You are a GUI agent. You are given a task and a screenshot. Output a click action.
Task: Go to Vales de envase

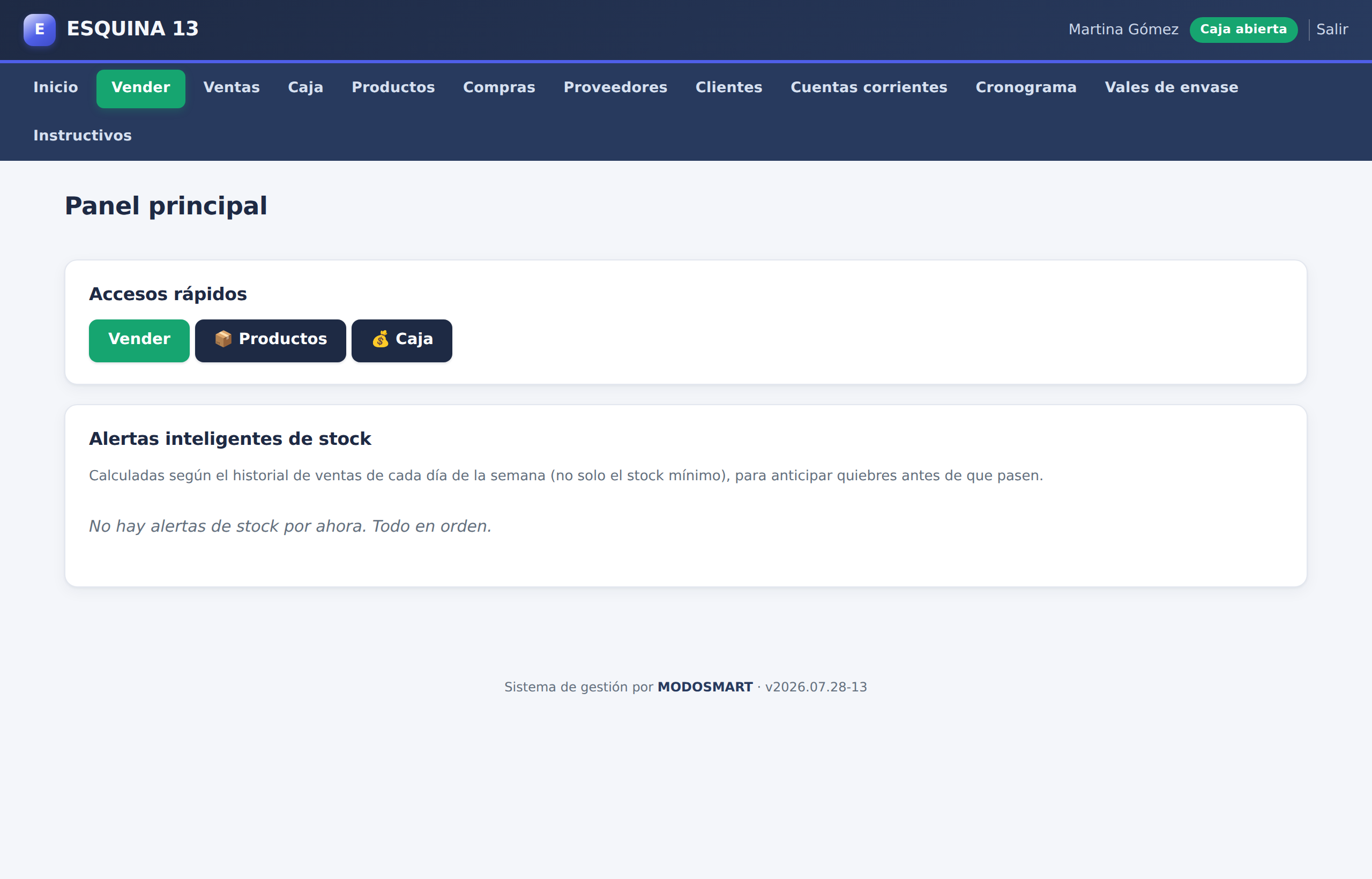(x=1171, y=87)
